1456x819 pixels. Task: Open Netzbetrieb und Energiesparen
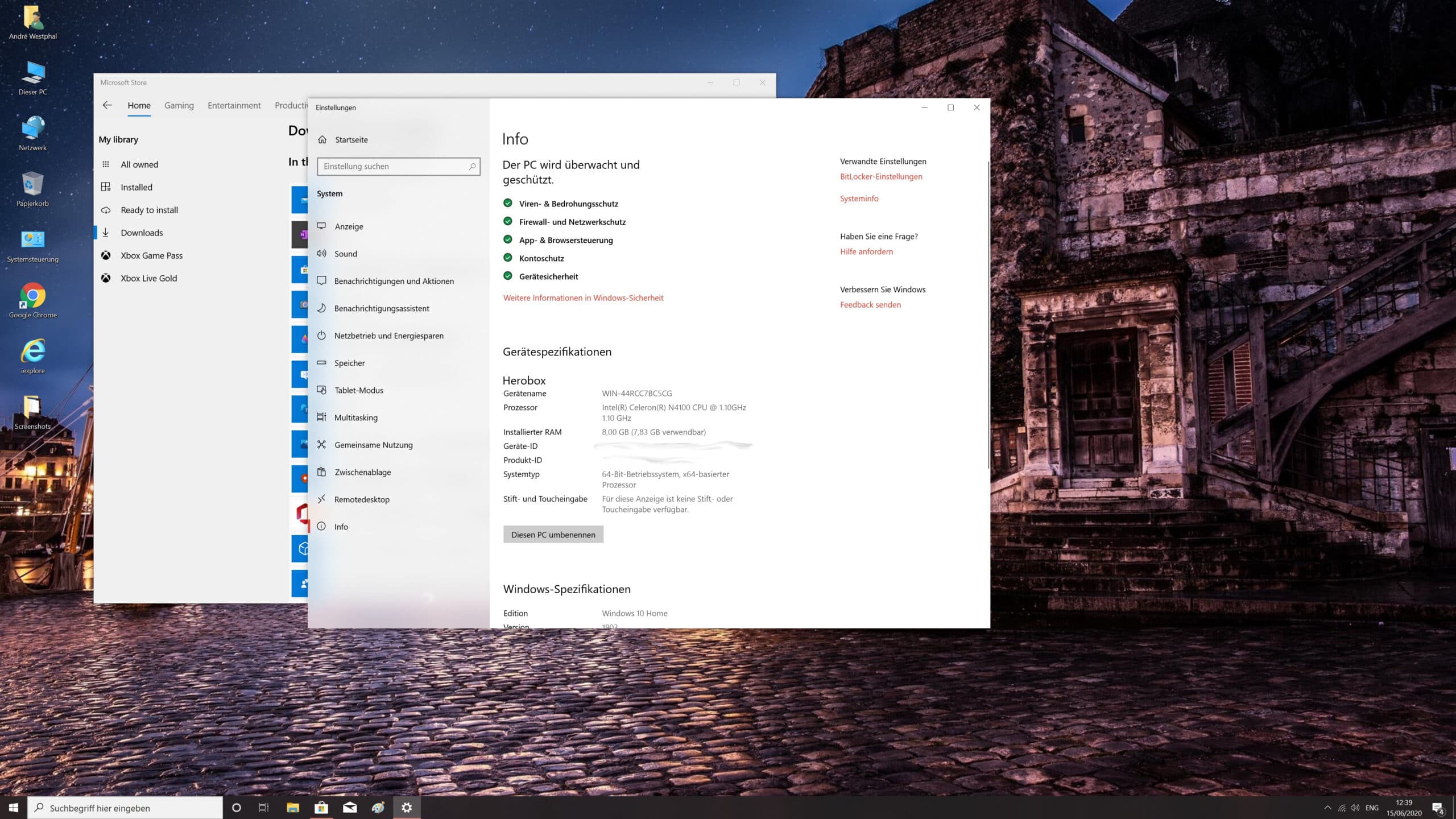pos(398,336)
